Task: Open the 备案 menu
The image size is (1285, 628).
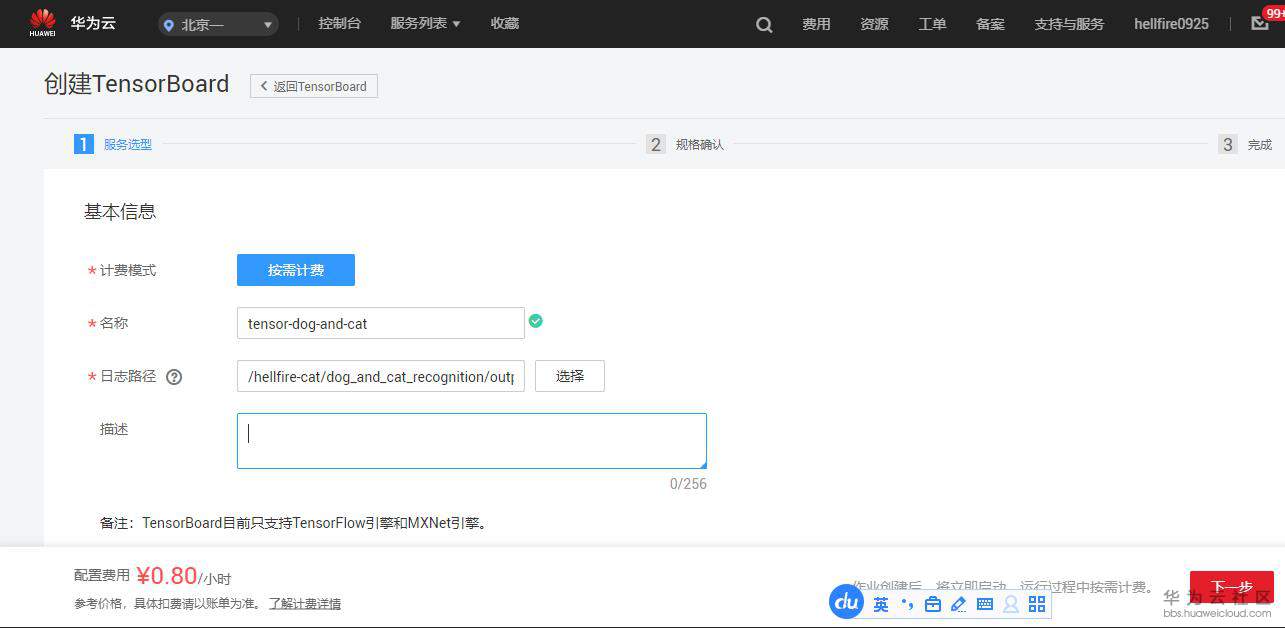Action: (x=990, y=24)
